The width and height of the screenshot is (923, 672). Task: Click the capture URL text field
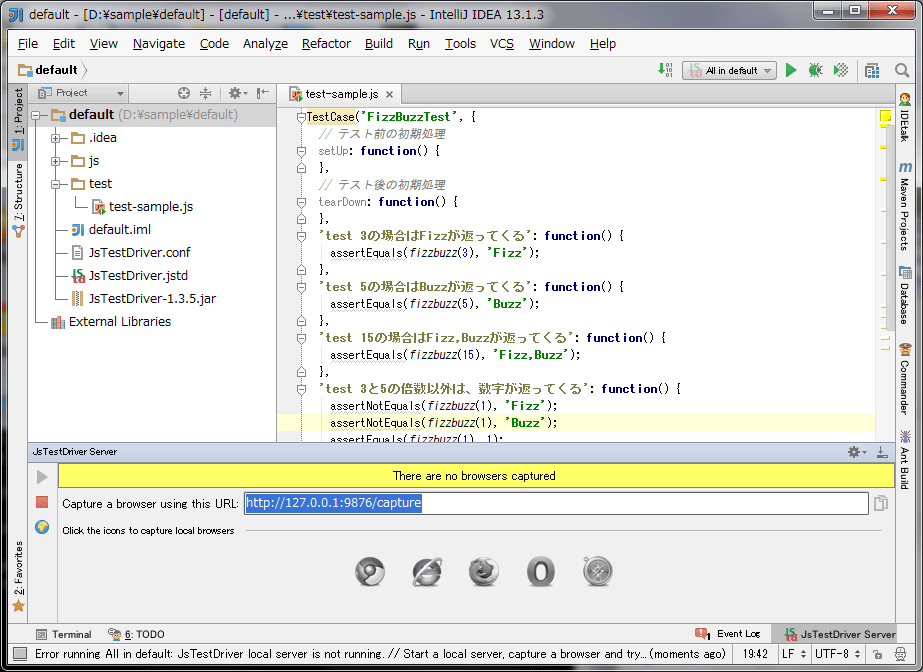click(556, 503)
